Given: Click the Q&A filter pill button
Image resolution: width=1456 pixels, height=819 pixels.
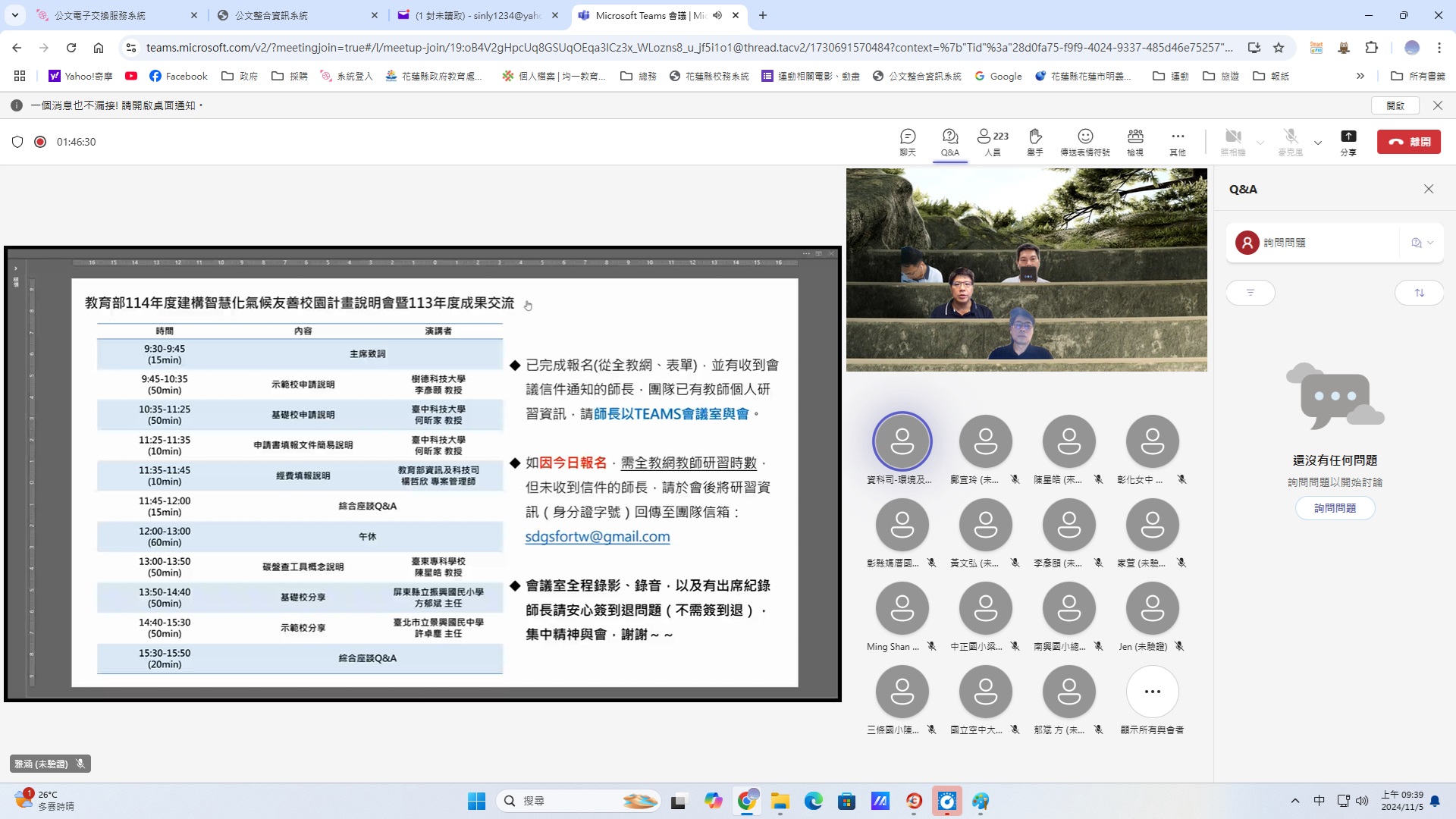Looking at the screenshot, I should tap(1250, 293).
